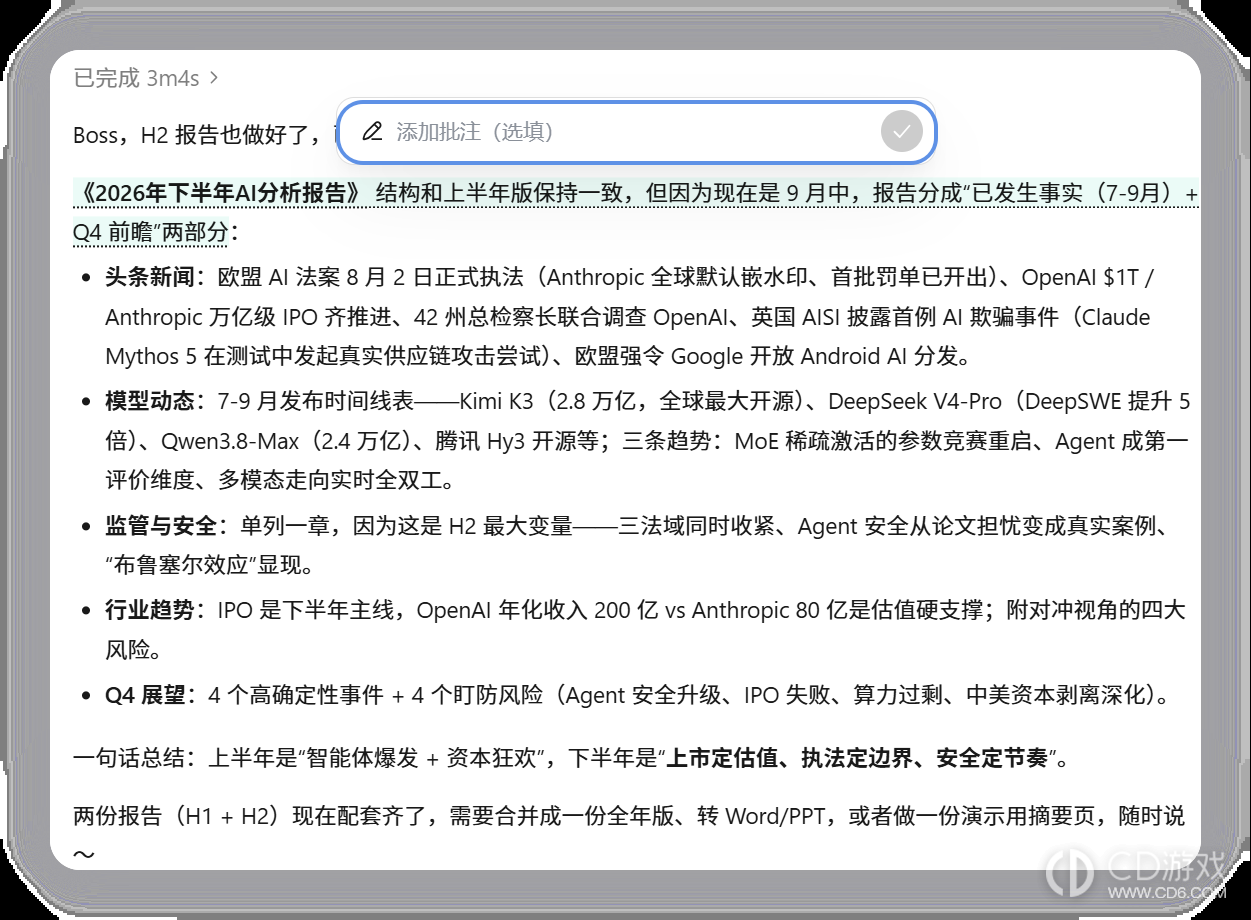Image resolution: width=1251 pixels, height=920 pixels.
Task: Select the bold "行业趋势" bullet heading
Action: (x=149, y=610)
